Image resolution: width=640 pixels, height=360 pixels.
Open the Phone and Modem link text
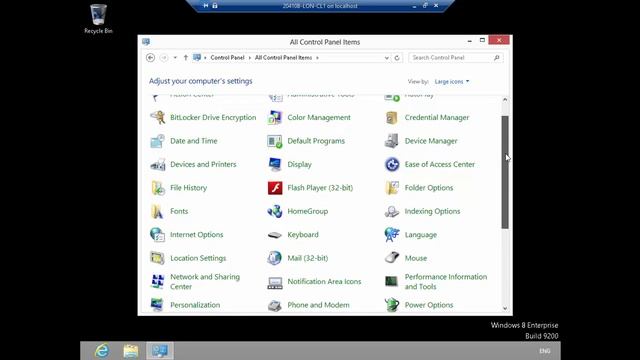[x=318, y=305]
